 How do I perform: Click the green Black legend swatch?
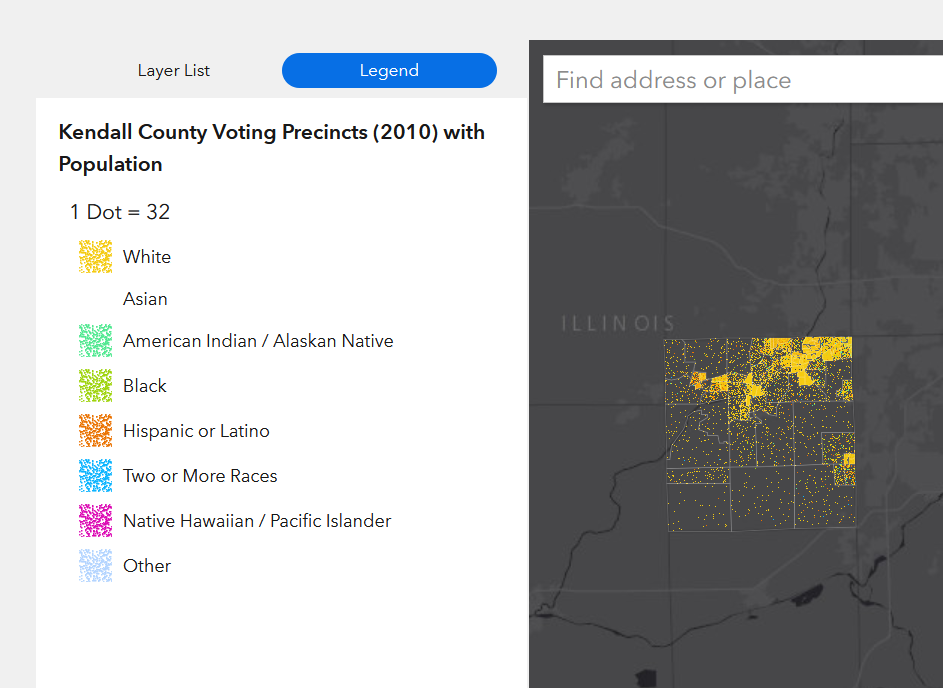click(95, 386)
